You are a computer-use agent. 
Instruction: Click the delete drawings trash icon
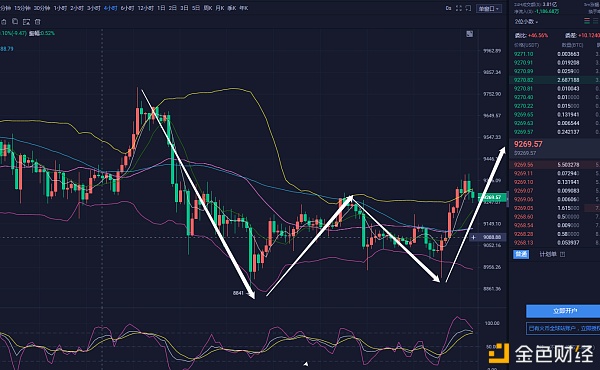(x=38, y=22)
